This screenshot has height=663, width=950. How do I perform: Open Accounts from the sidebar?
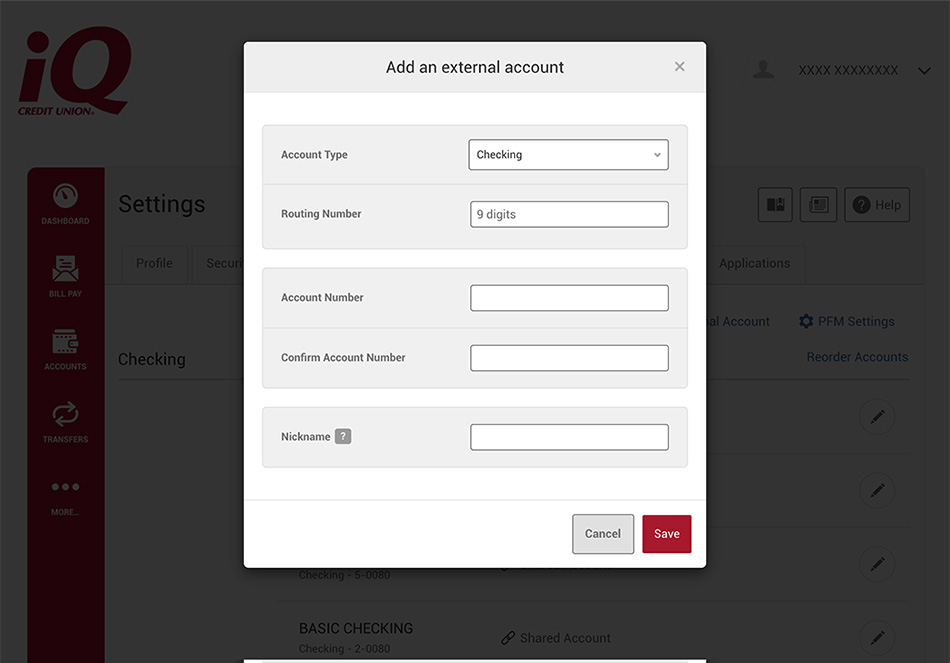tap(65, 349)
